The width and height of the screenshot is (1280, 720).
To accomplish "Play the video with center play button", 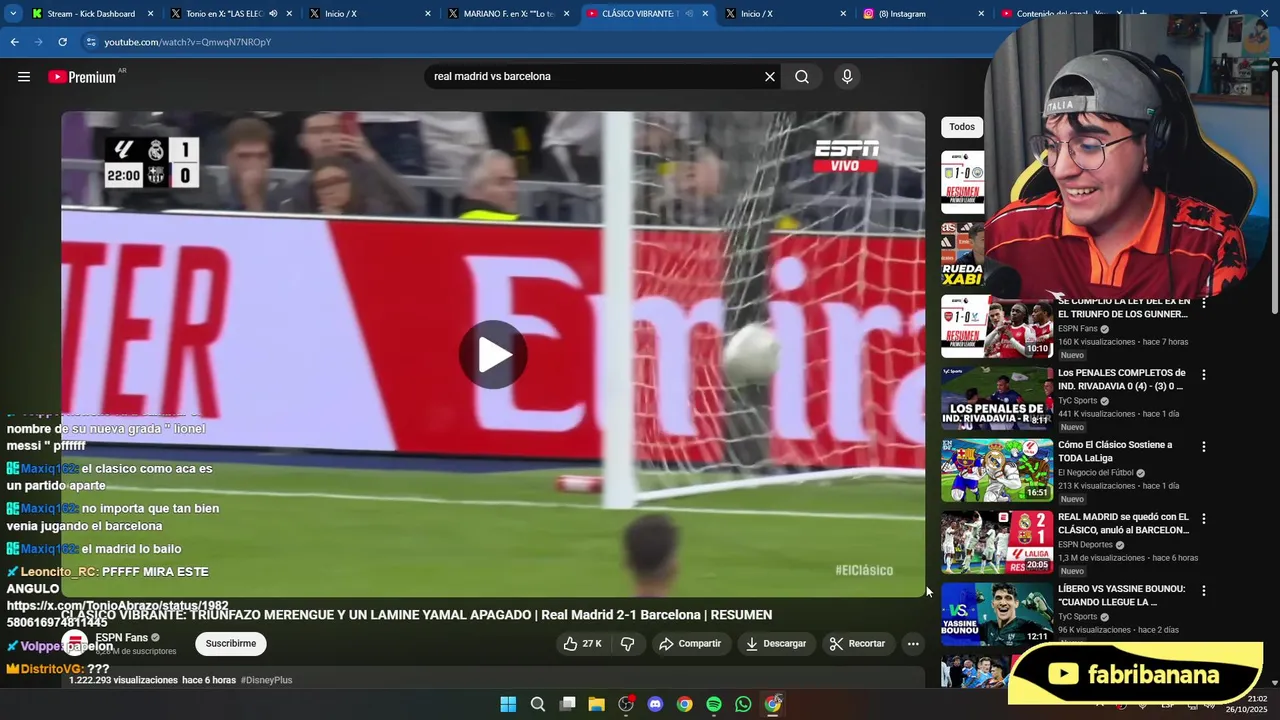I will click(x=493, y=354).
